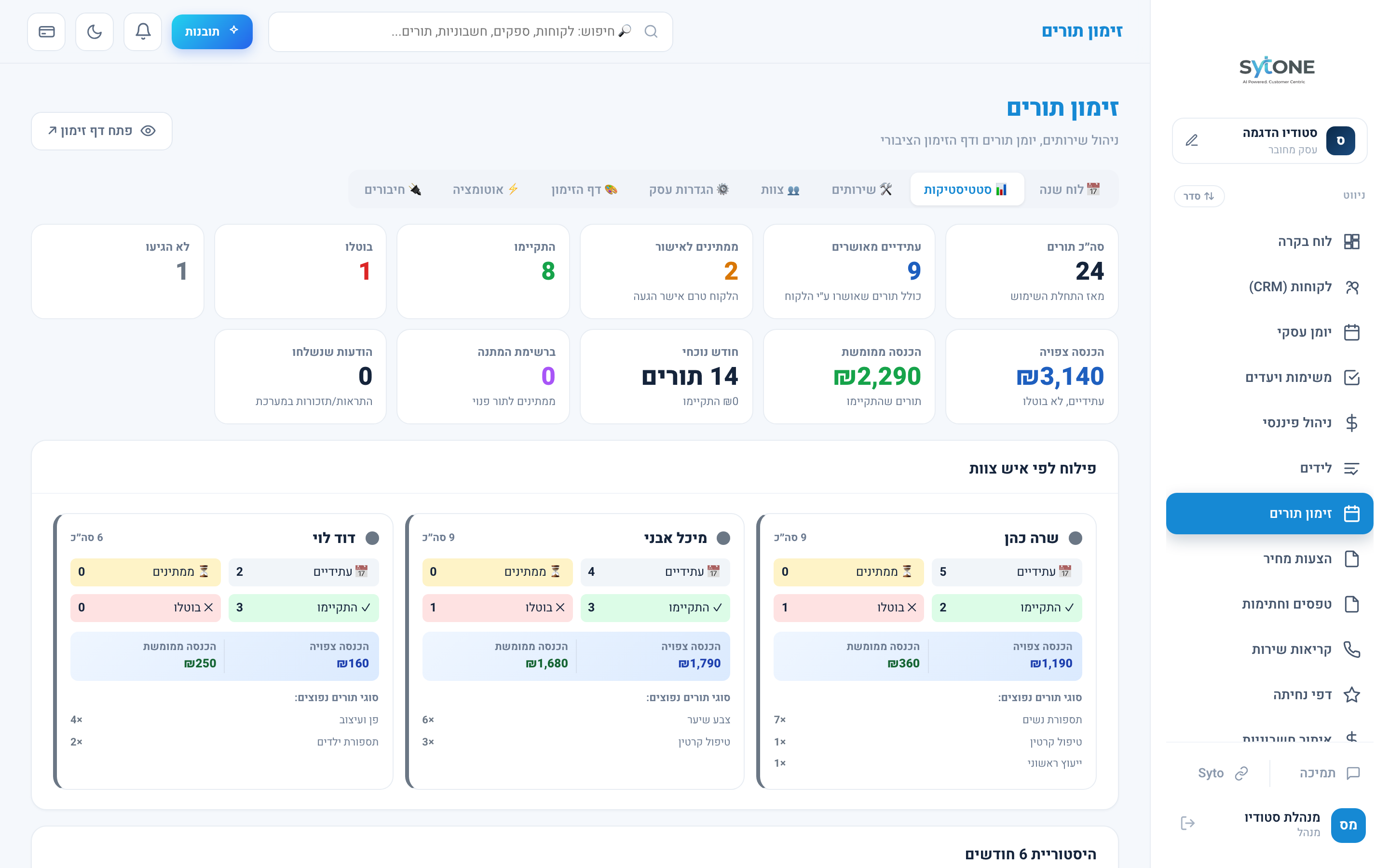The width and height of the screenshot is (1389, 868).
Task: Switch to the דף הזימון tab
Action: (585, 190)
